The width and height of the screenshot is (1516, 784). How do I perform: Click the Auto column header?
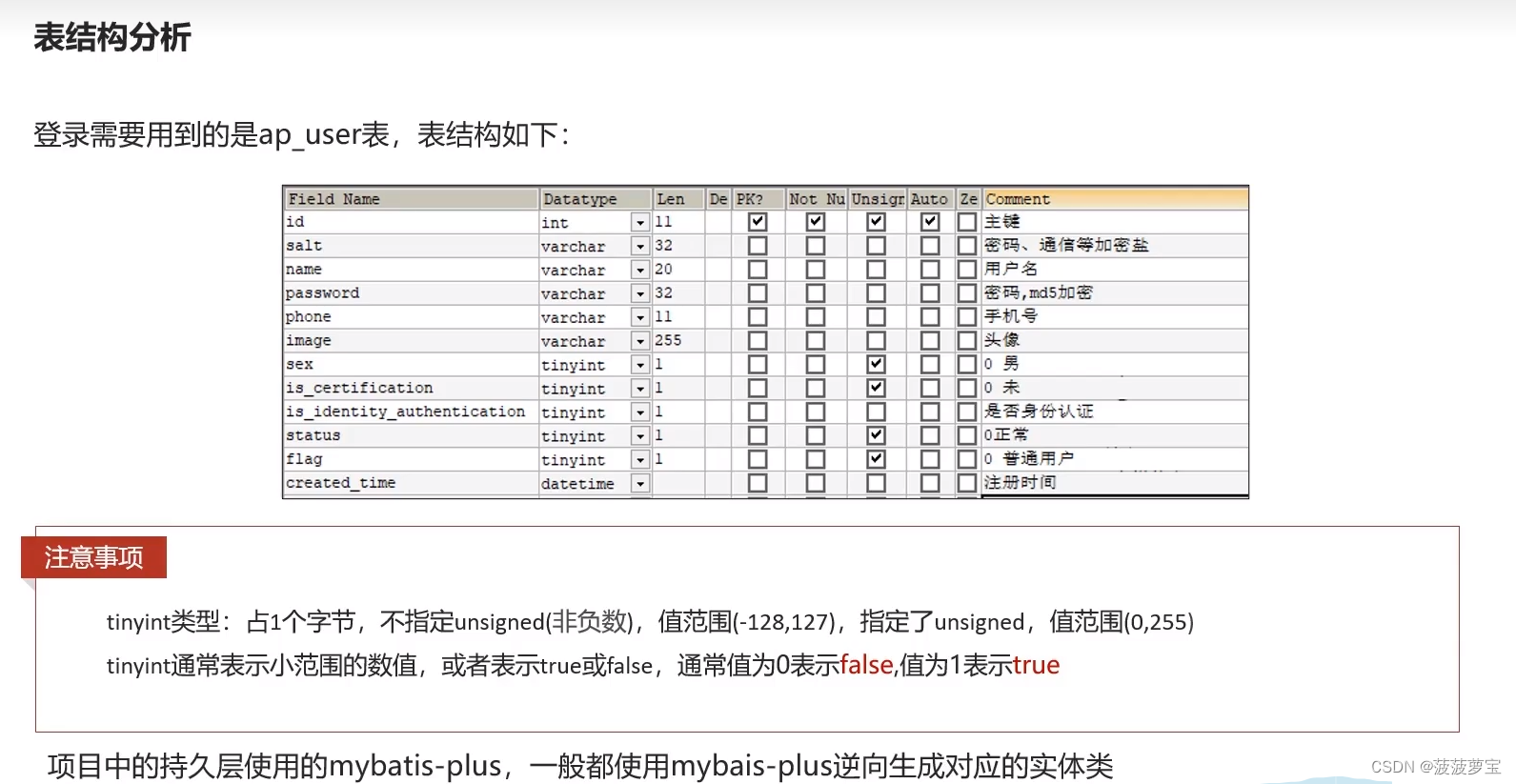tap(930, 199)
